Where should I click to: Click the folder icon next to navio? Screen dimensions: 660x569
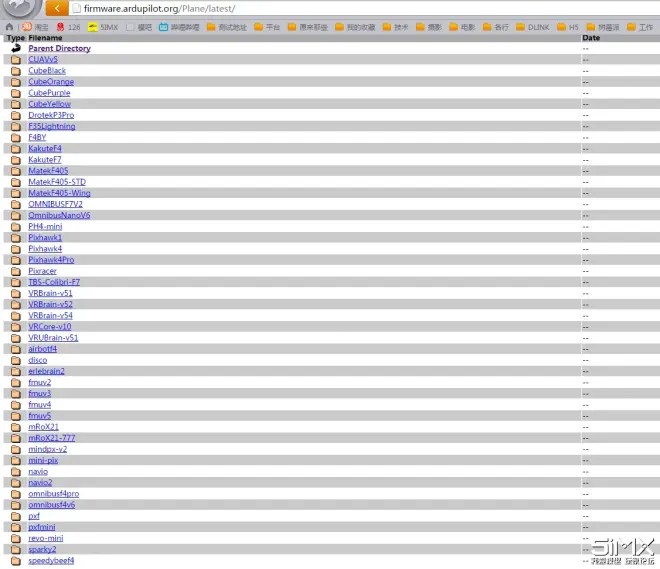(16, 471)
